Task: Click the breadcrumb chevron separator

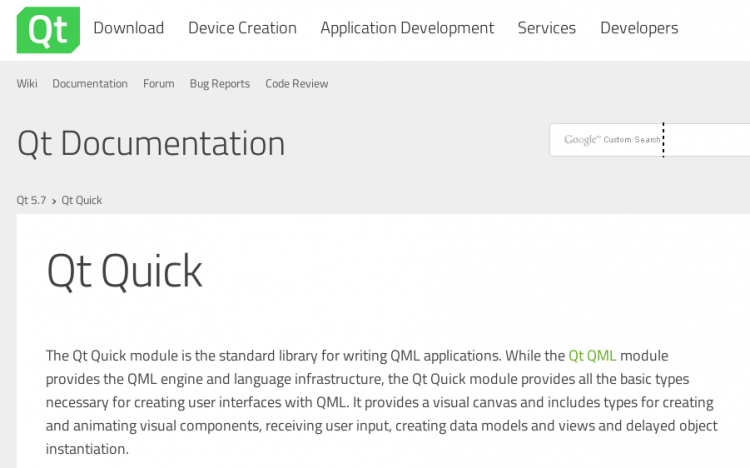Action: point(54,200)
